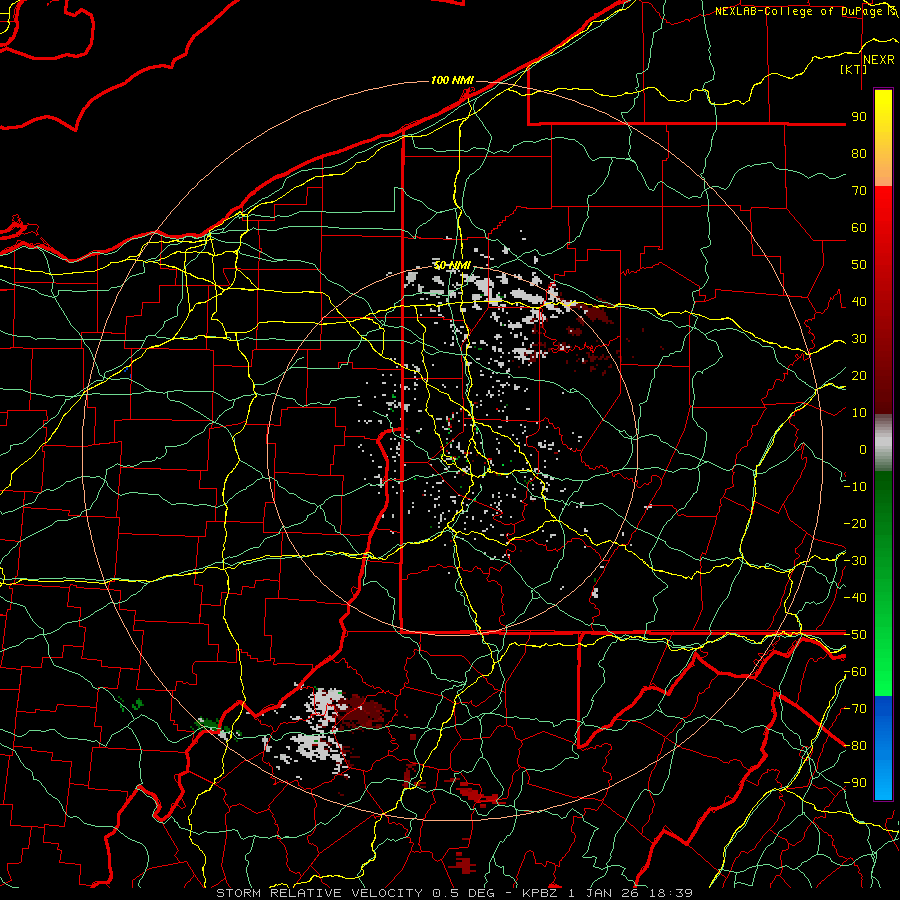Viewport: 900px width, 900px height.
Task: Click the -30 scale value
Action: tap(855, 561)
